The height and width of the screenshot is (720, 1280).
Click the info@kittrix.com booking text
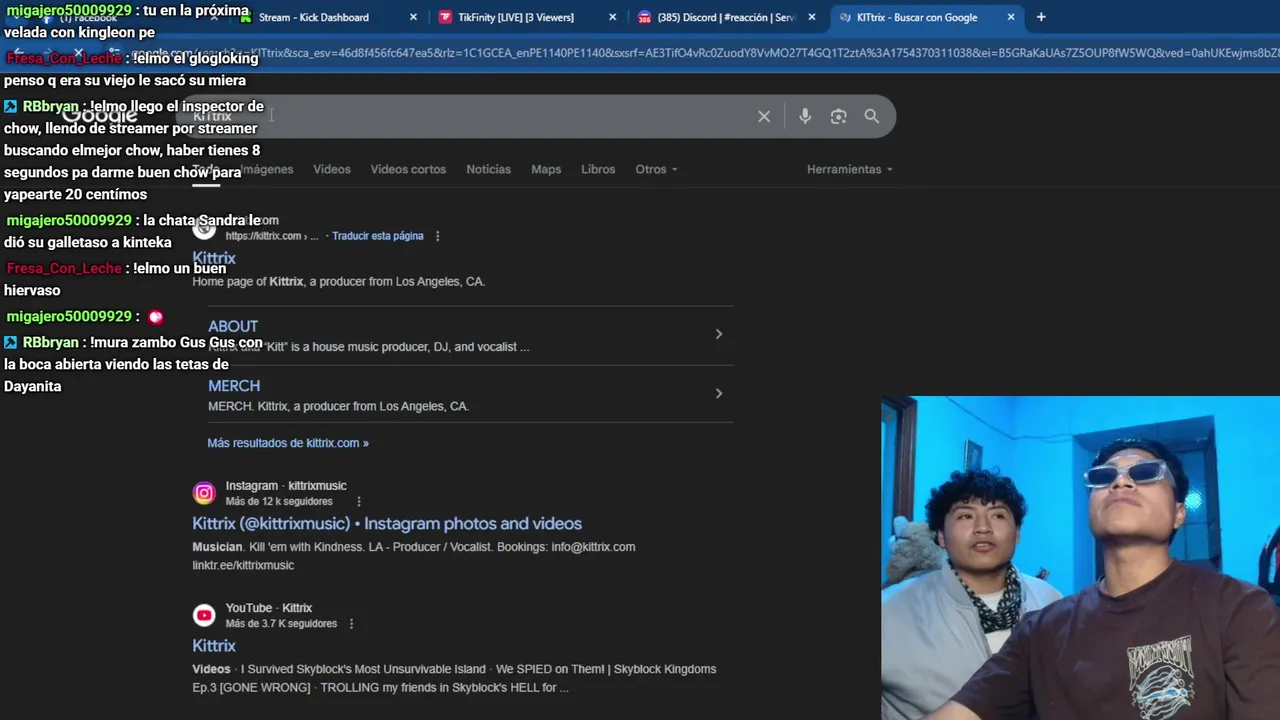pyautogui.click(x=593, y=547)
